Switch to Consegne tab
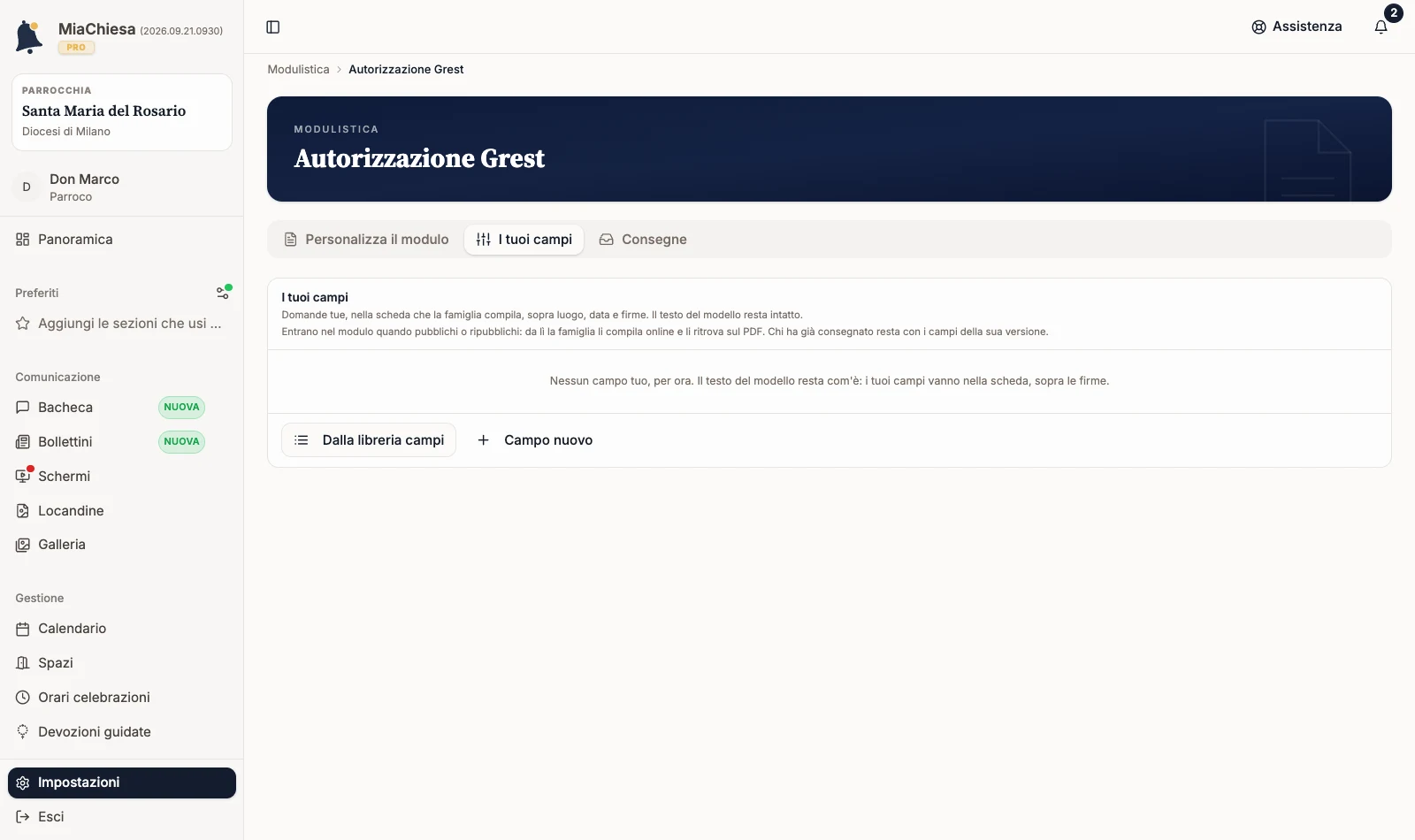The image size is (1415, 840). 643,240
